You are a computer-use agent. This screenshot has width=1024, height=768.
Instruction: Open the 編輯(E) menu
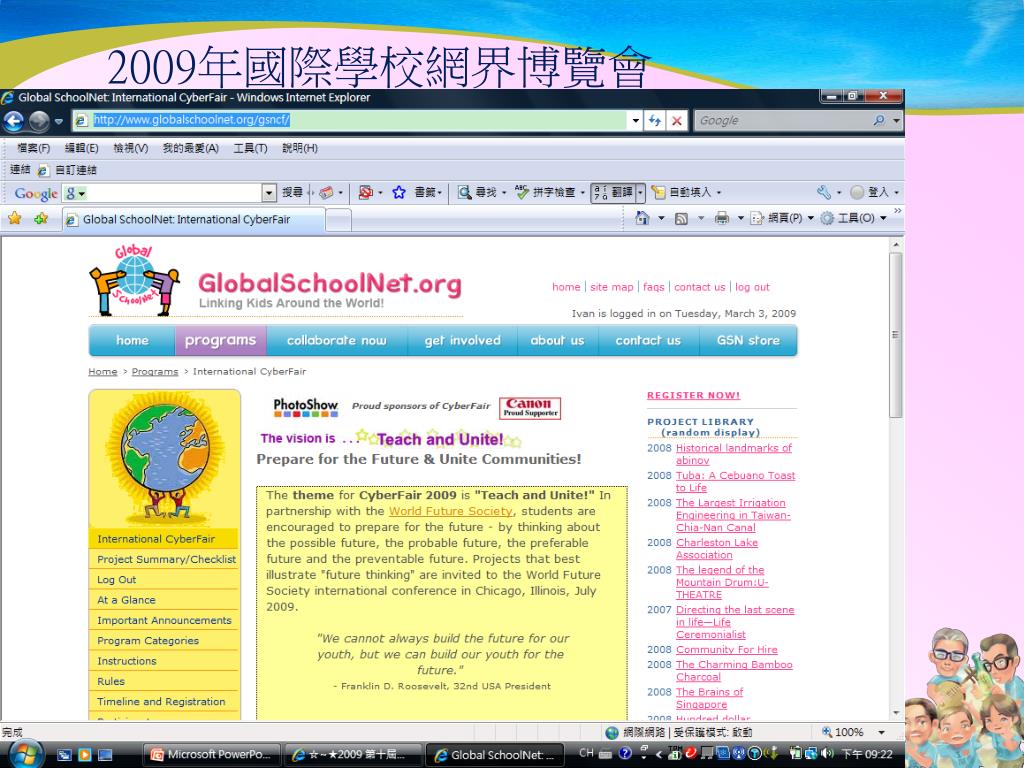[82, 148]
